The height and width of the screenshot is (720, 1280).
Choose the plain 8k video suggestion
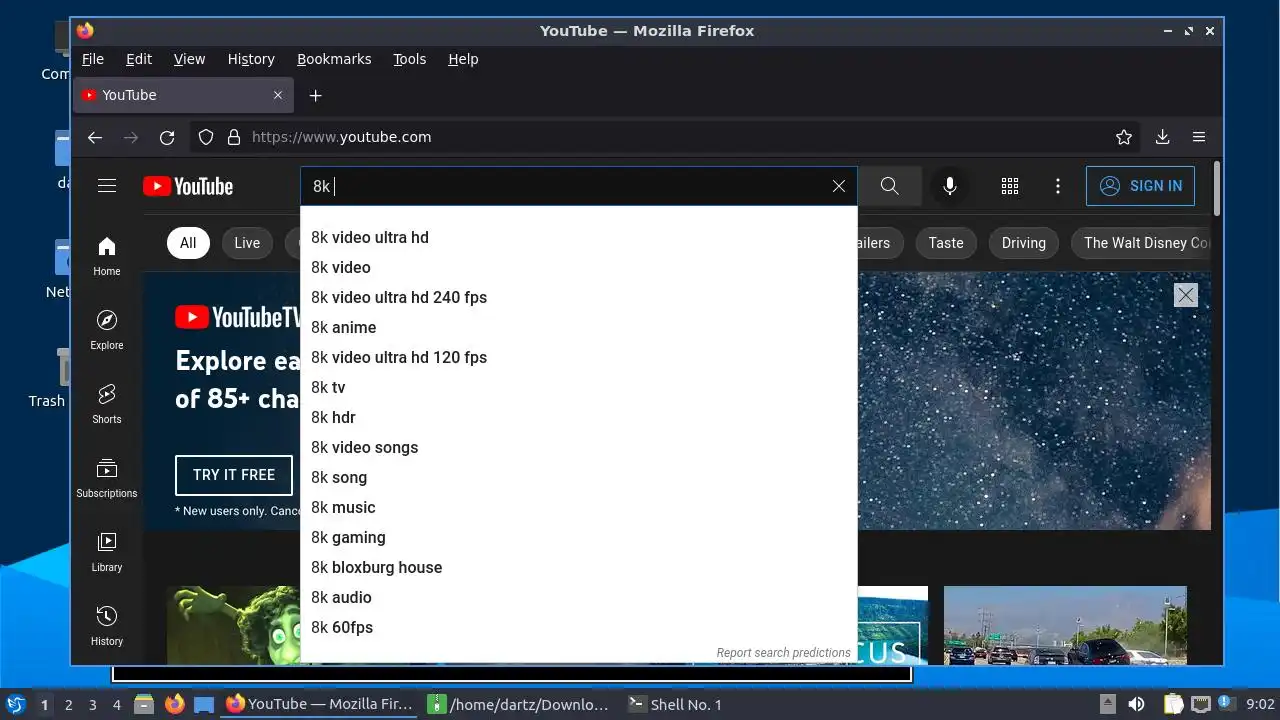tap(579, 267)
